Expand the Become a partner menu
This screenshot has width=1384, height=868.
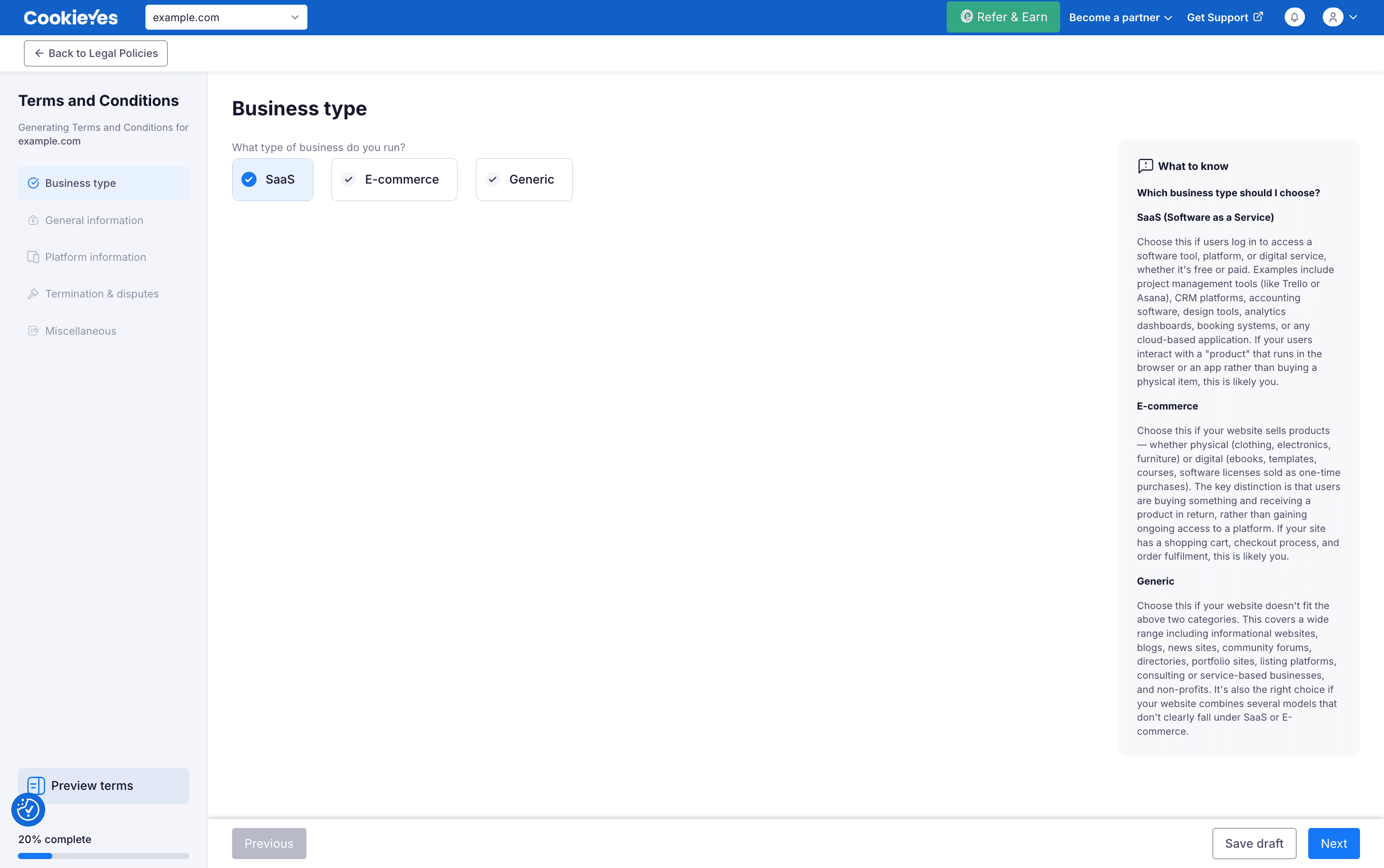(x=1120, y=18)
